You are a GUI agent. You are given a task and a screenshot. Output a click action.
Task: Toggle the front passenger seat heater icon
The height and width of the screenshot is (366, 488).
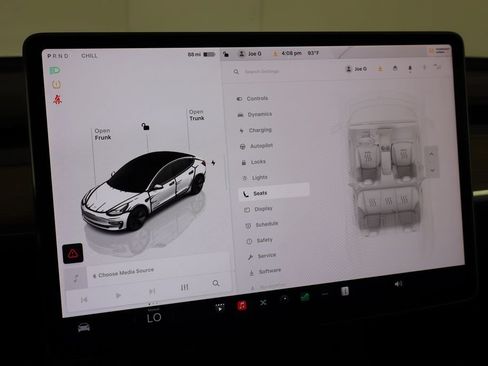[x=403, y=154]
